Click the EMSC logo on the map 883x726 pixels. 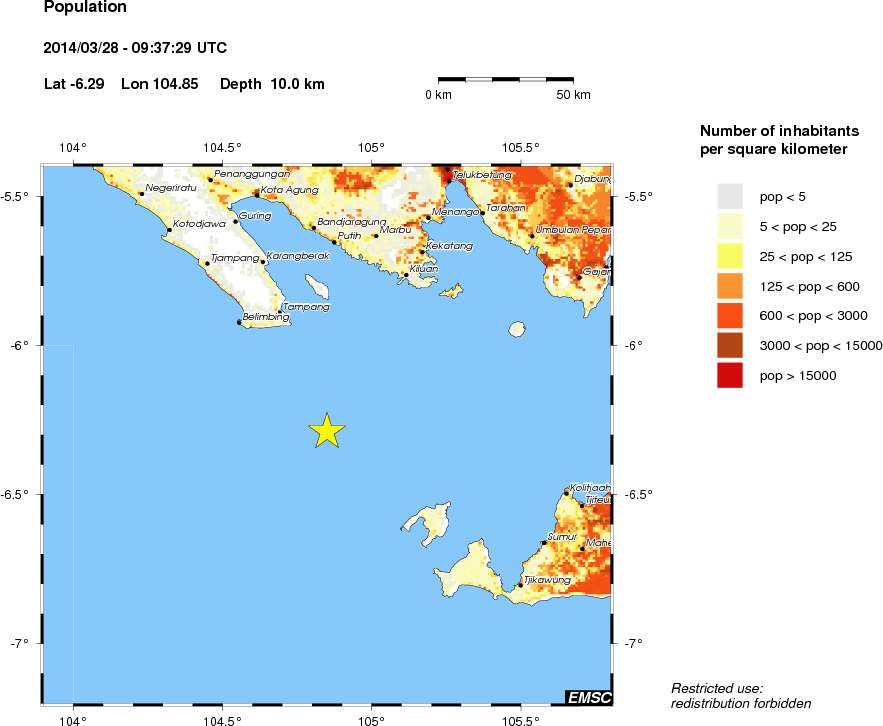pyautogui.click(x=588, y=697)
